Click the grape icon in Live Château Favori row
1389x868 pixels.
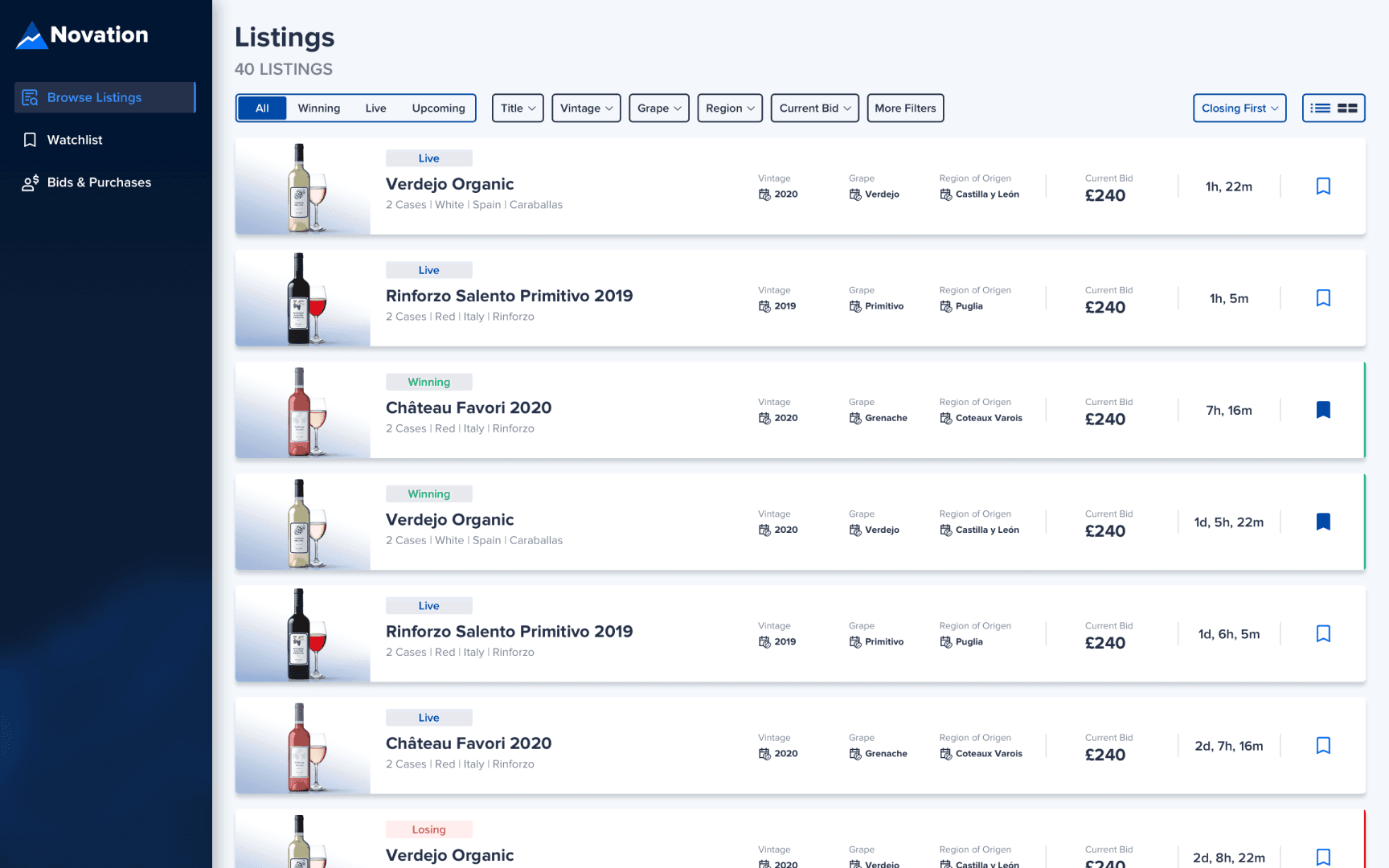855,753
